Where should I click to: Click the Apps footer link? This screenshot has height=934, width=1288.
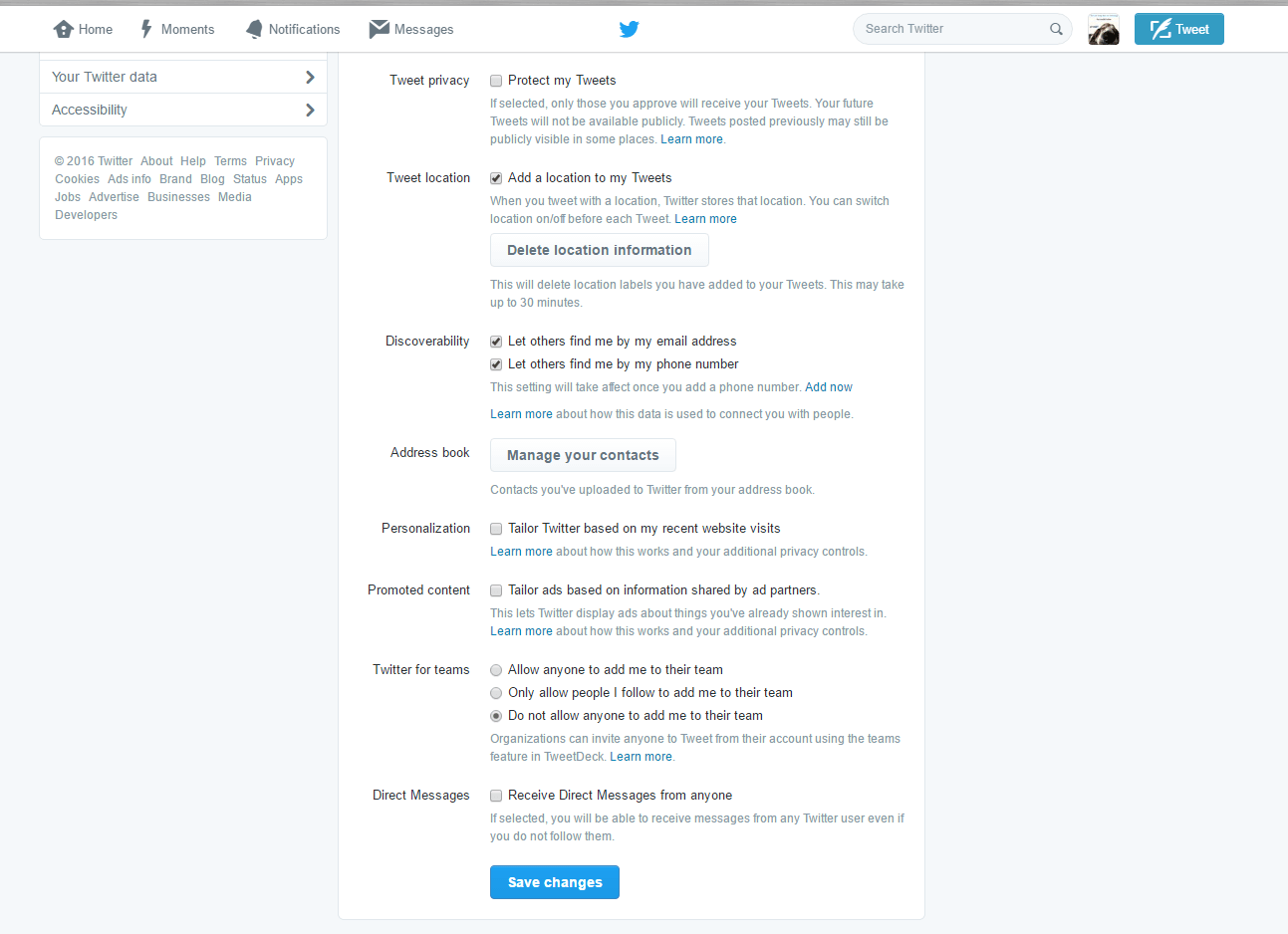pos(289,179)
